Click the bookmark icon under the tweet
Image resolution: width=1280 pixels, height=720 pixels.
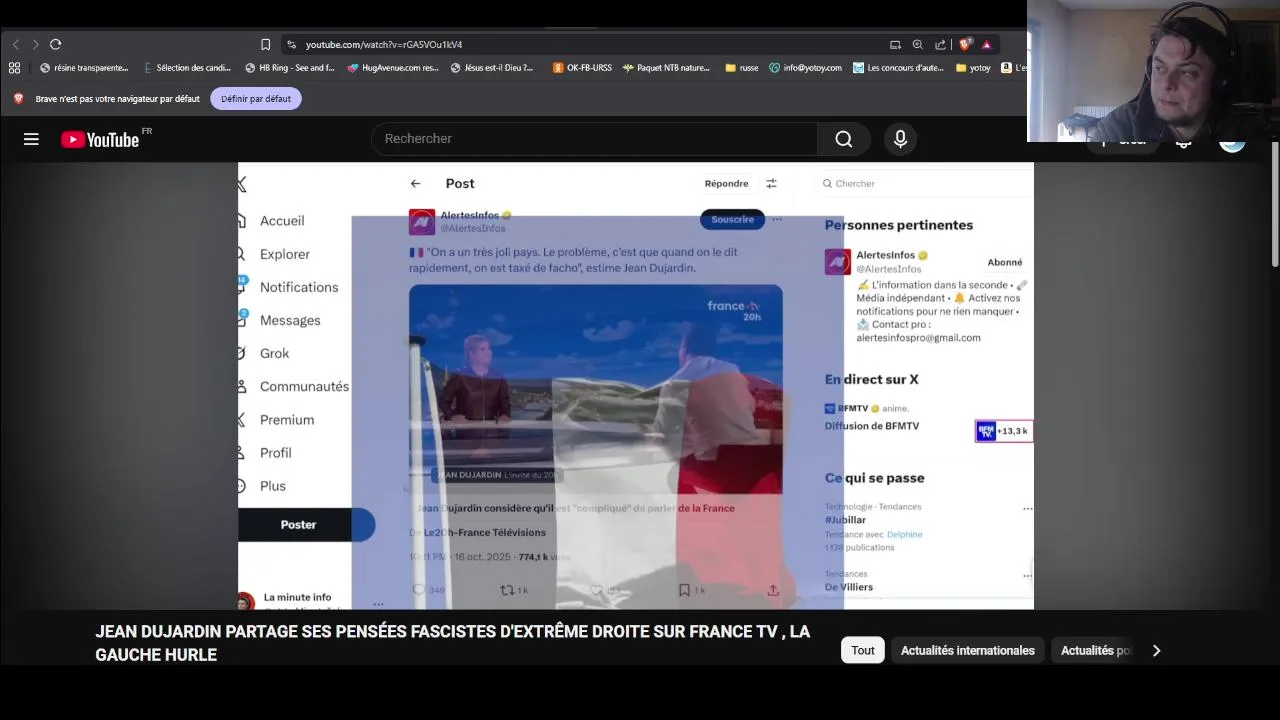[x=684, y=590]
